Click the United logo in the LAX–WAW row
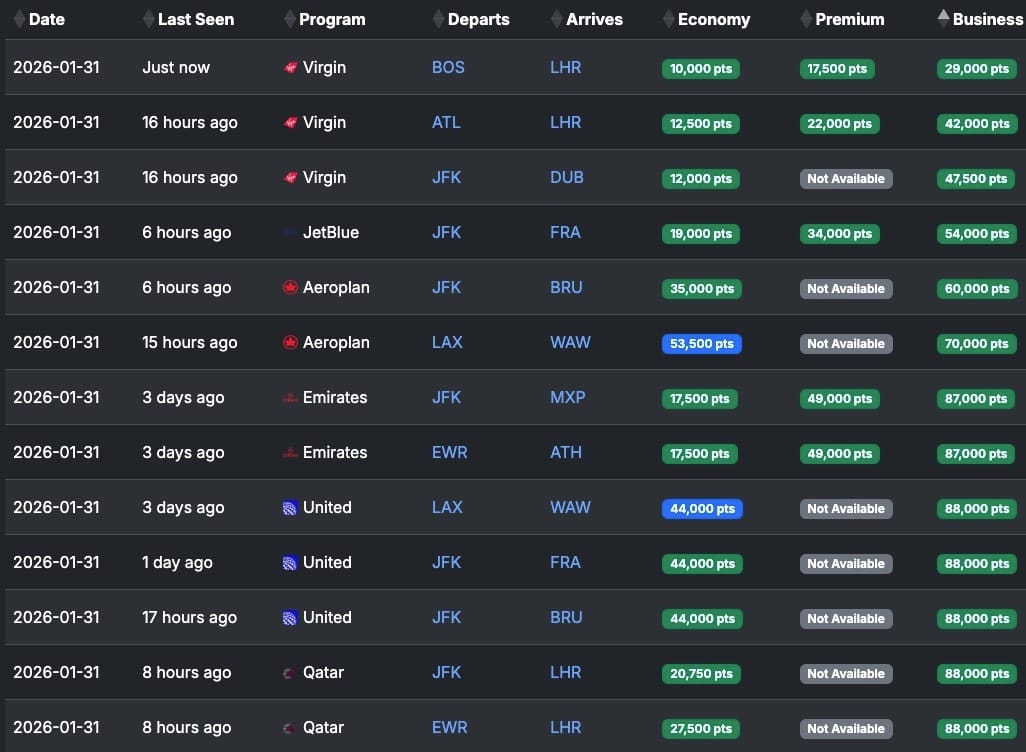This screenshot has height=752, width=1026. [290, 508]
